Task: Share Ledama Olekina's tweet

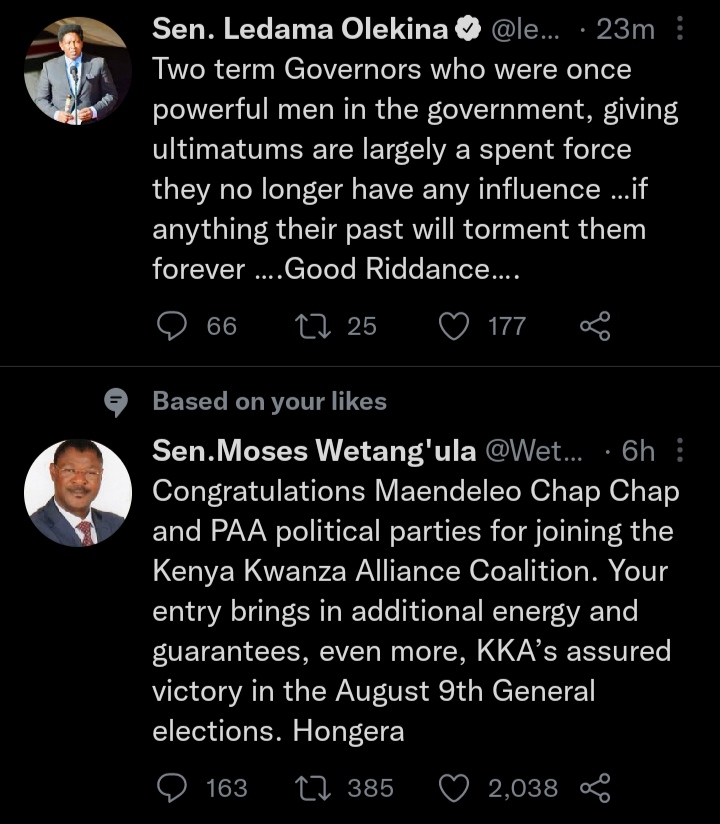Action: [x=595, y=326]
